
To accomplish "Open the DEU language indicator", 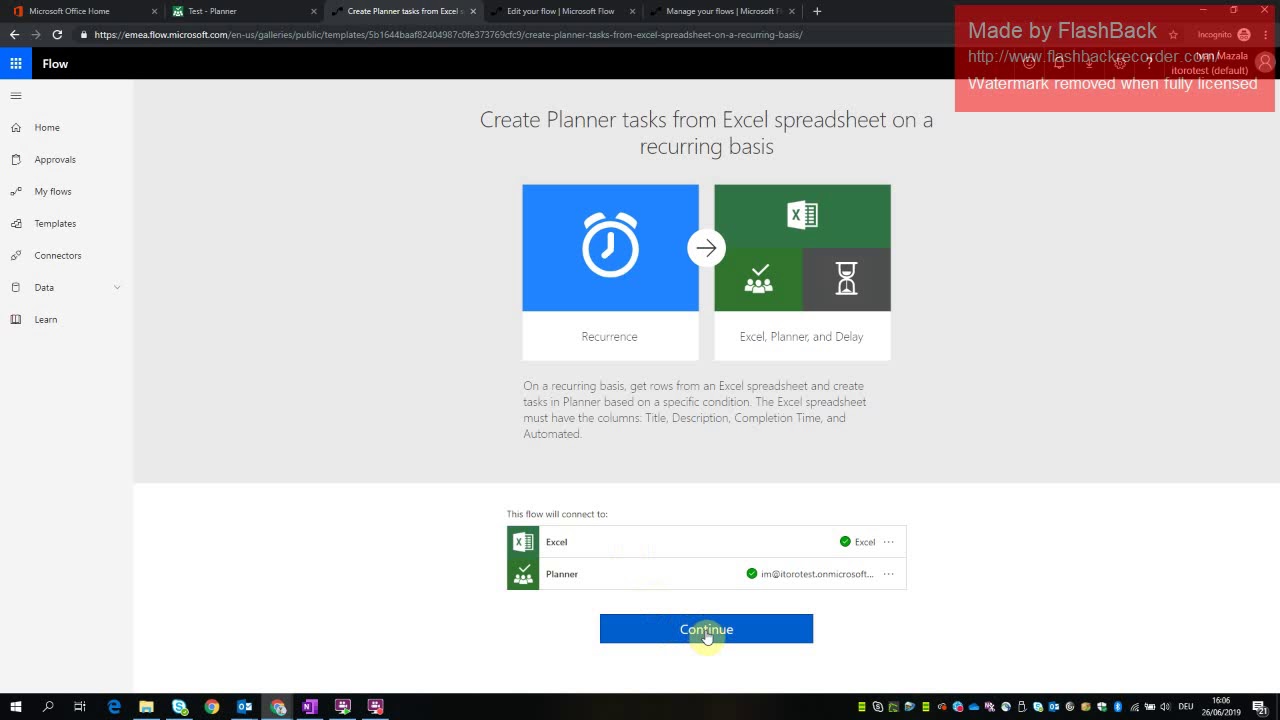I will click(x=1186, y=707).
